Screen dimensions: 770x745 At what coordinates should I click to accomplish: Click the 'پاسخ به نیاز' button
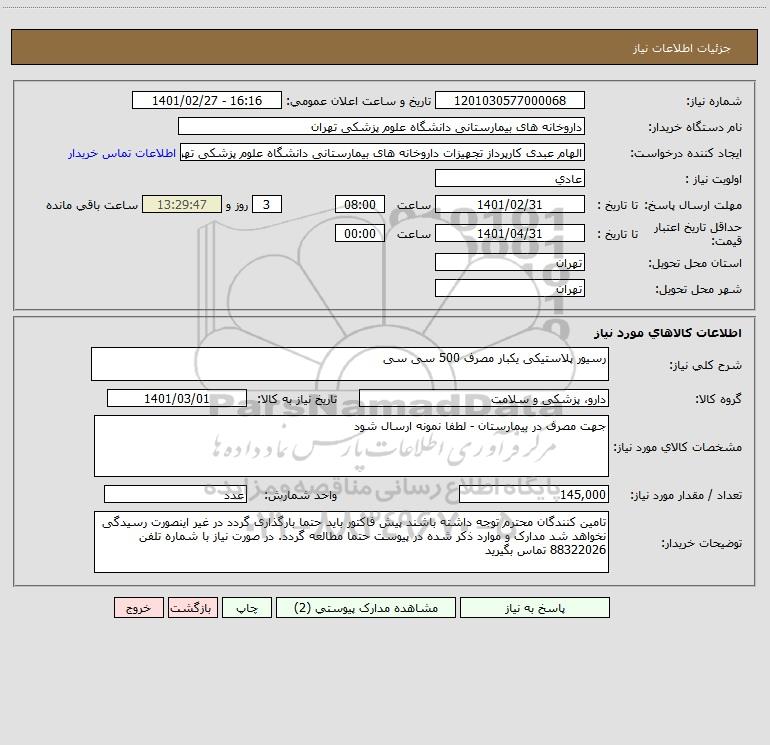click(535, 607)
